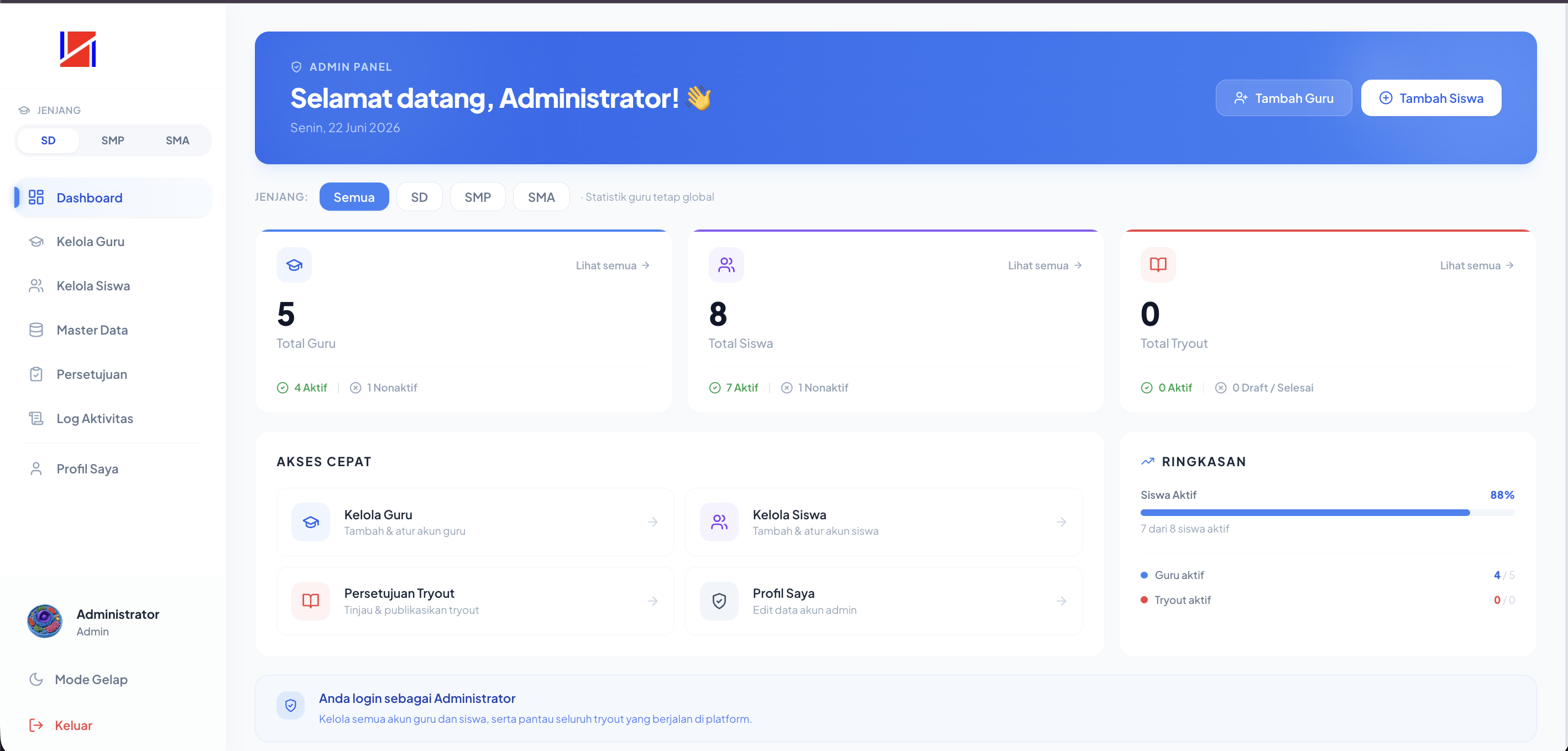Click the moon icon for Mode Gelap
Screen dimensions: 1568x751
tap(36, 679)
